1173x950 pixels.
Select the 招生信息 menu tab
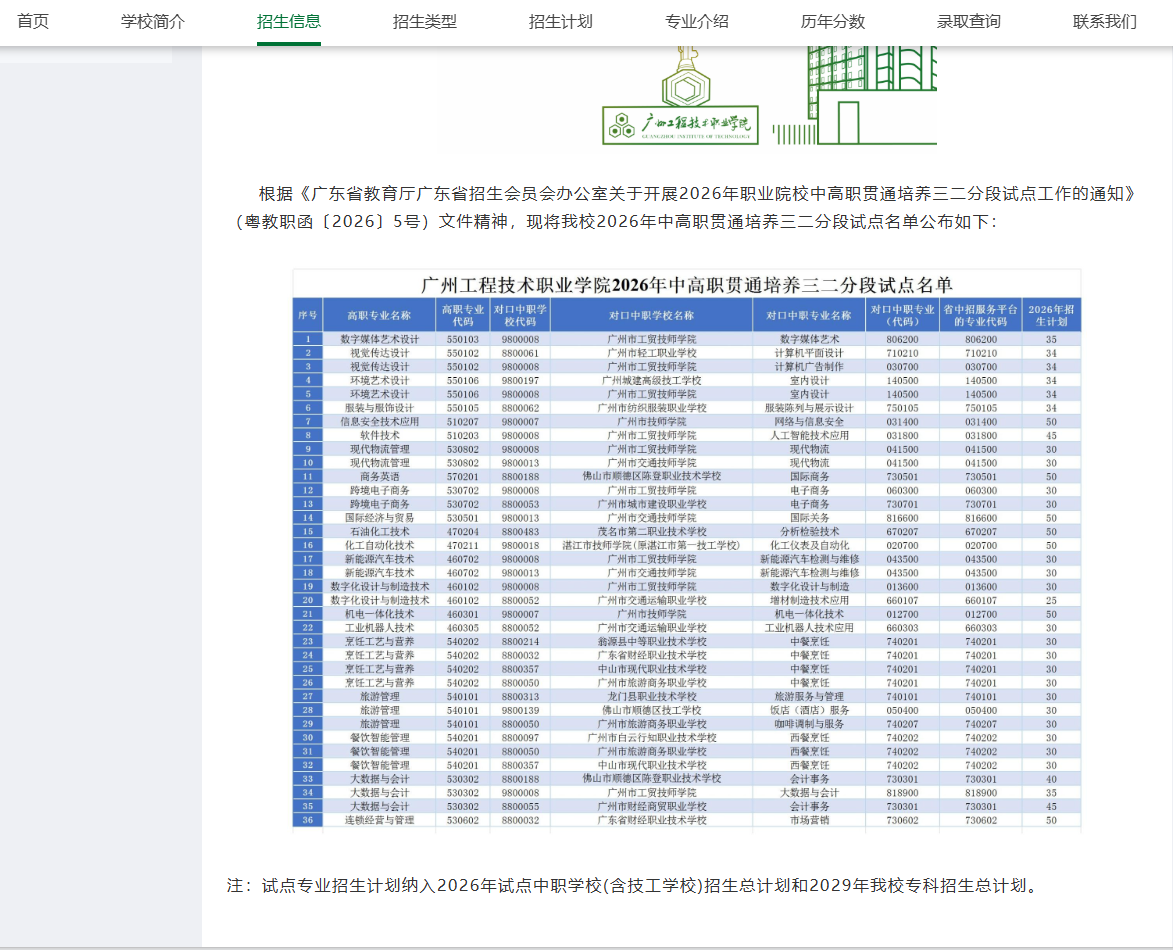pos(289,22)
